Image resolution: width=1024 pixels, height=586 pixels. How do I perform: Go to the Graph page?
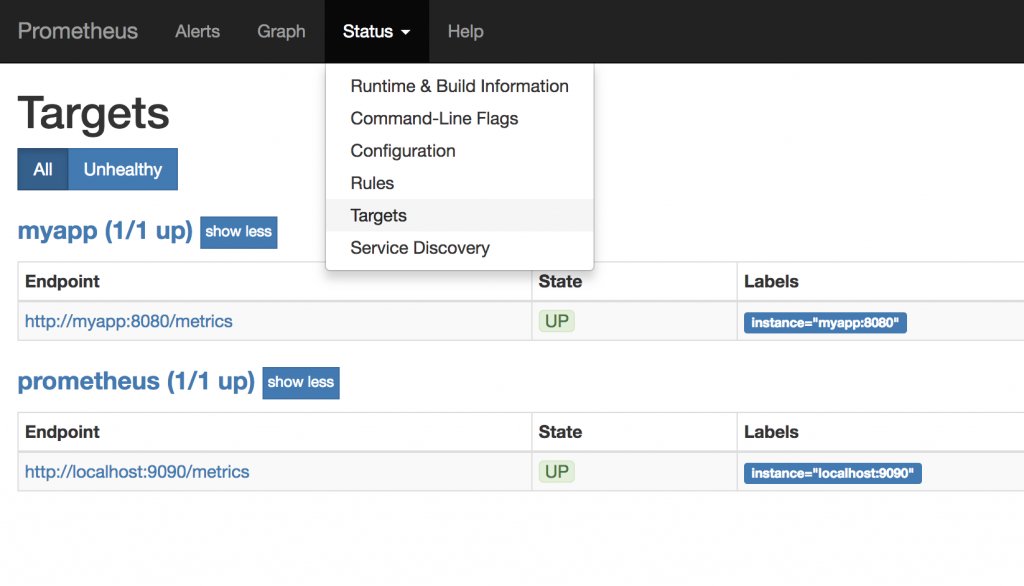(281, 31)
